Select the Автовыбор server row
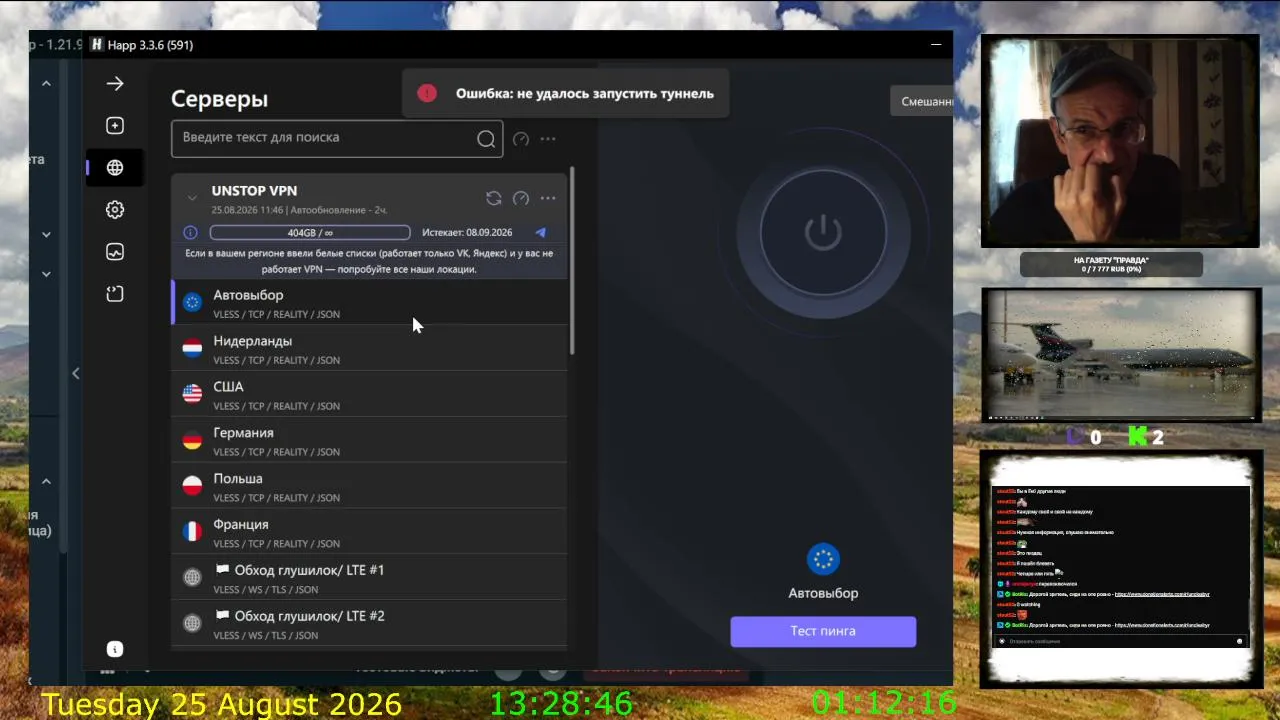 click(369, 303)
